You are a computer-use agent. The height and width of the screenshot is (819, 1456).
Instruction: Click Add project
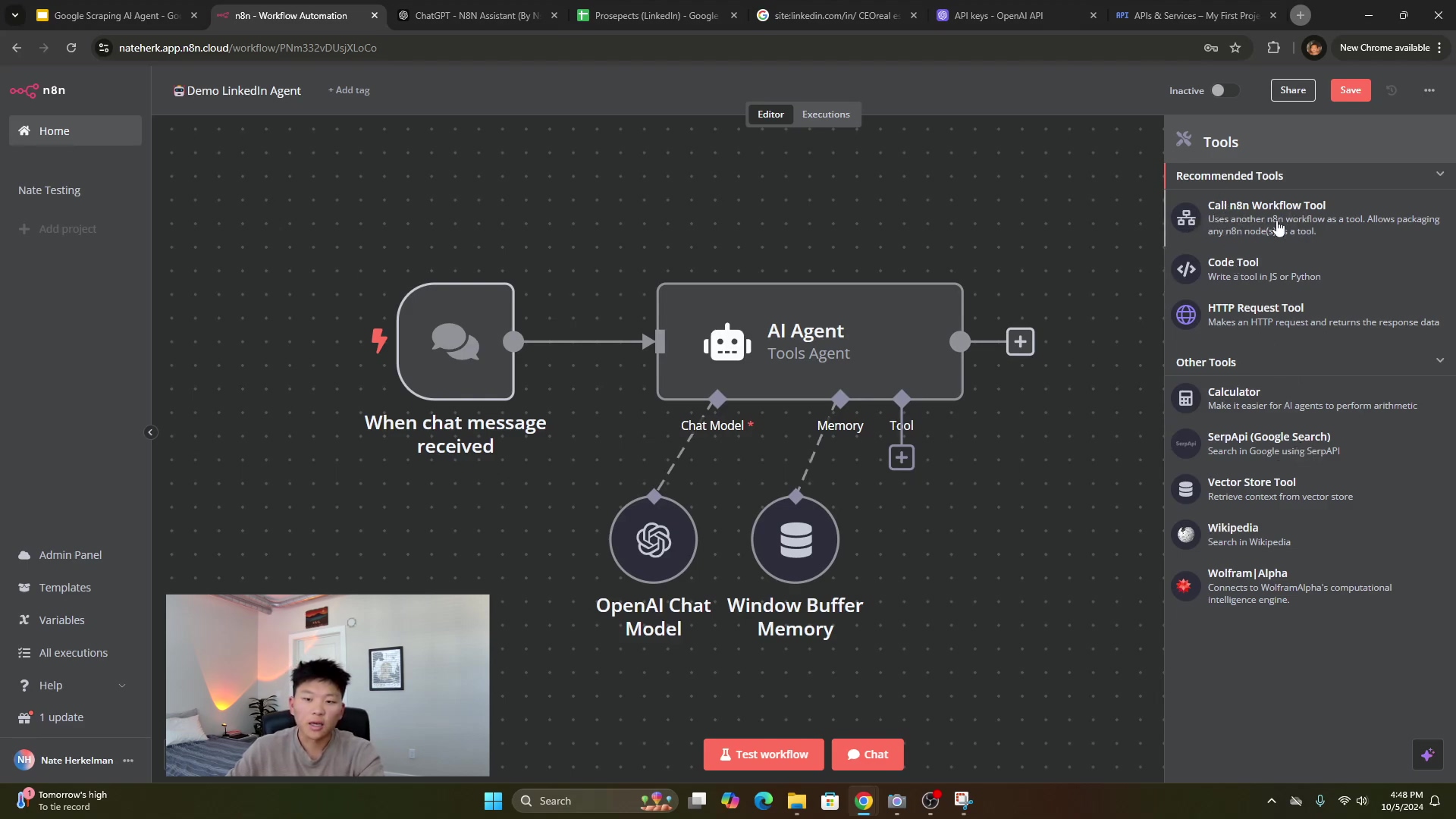pyautogui.click(x=58, y=229)
